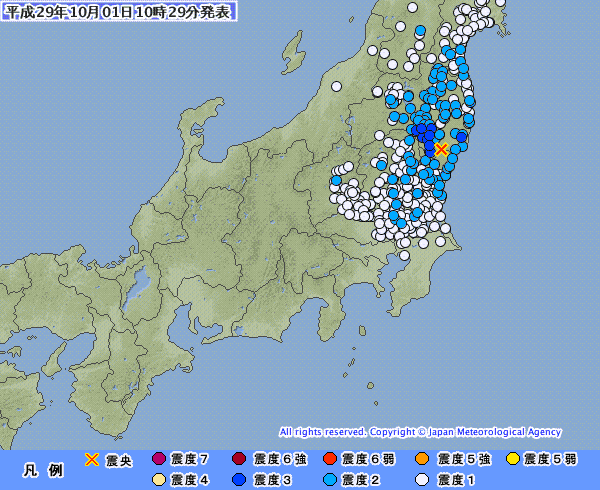Click the 震度5弱 label text
Image resolution: width=600 pixels, height=490 pixels.
coord(550,459)
